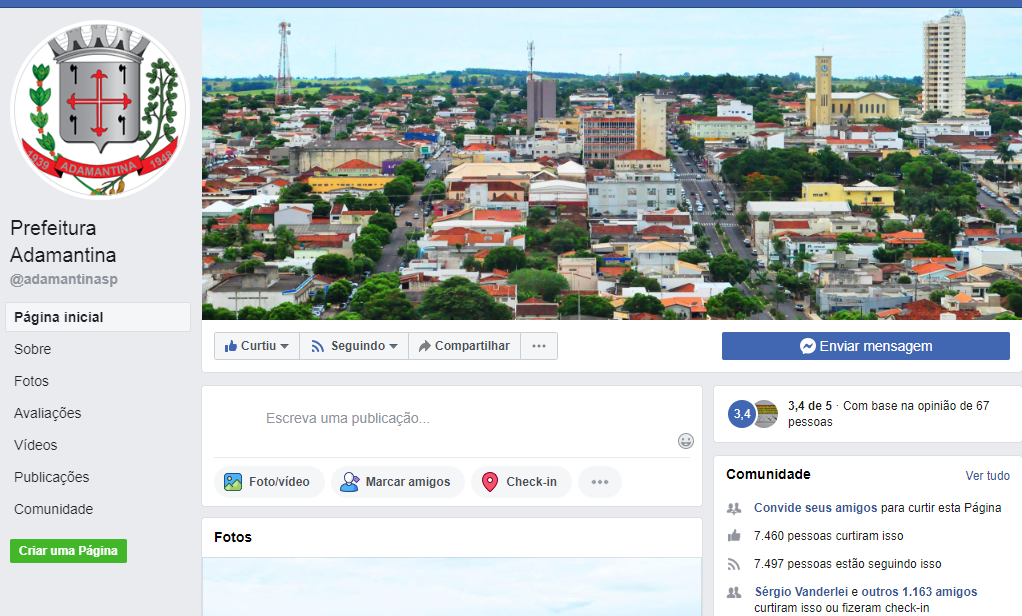Click the Marcar amigos tag icon
This screenshot has height=616, width=1022.
[x=349, y=482]
